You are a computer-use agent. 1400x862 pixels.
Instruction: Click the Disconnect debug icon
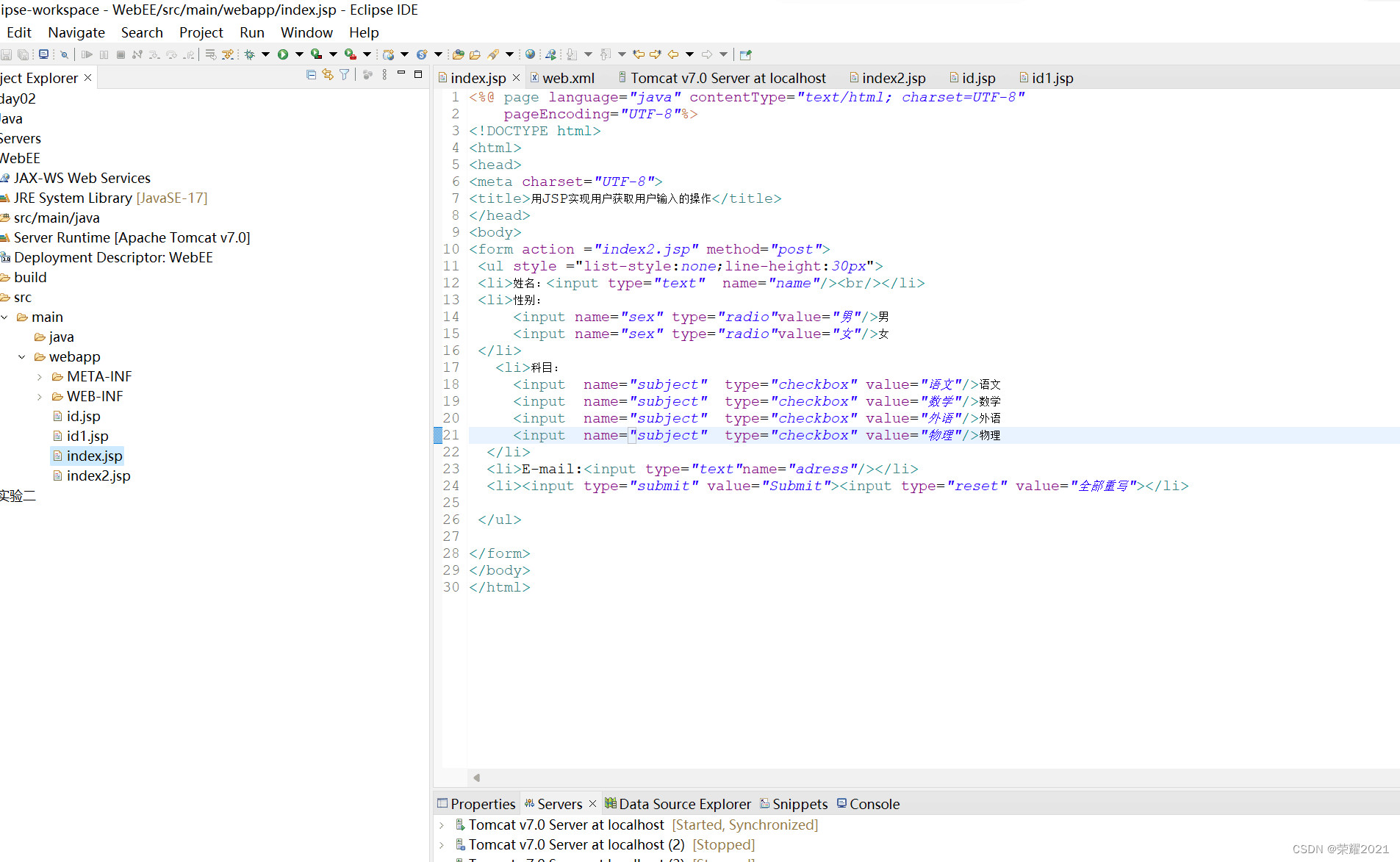(x=137, y=54)
